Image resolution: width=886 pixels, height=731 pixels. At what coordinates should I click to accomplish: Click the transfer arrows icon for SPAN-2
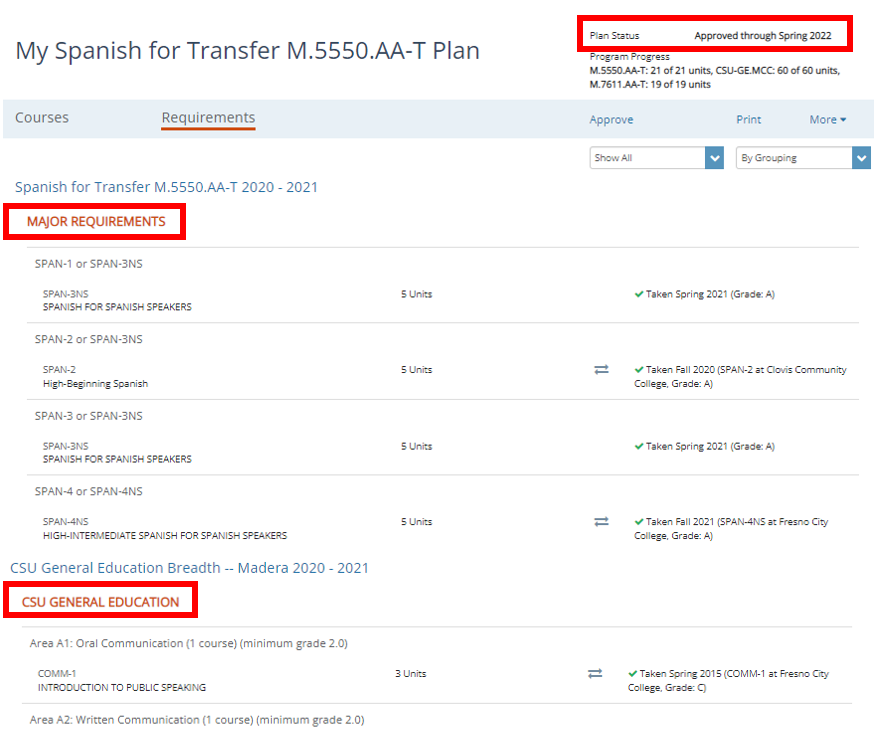click(601, 370)
